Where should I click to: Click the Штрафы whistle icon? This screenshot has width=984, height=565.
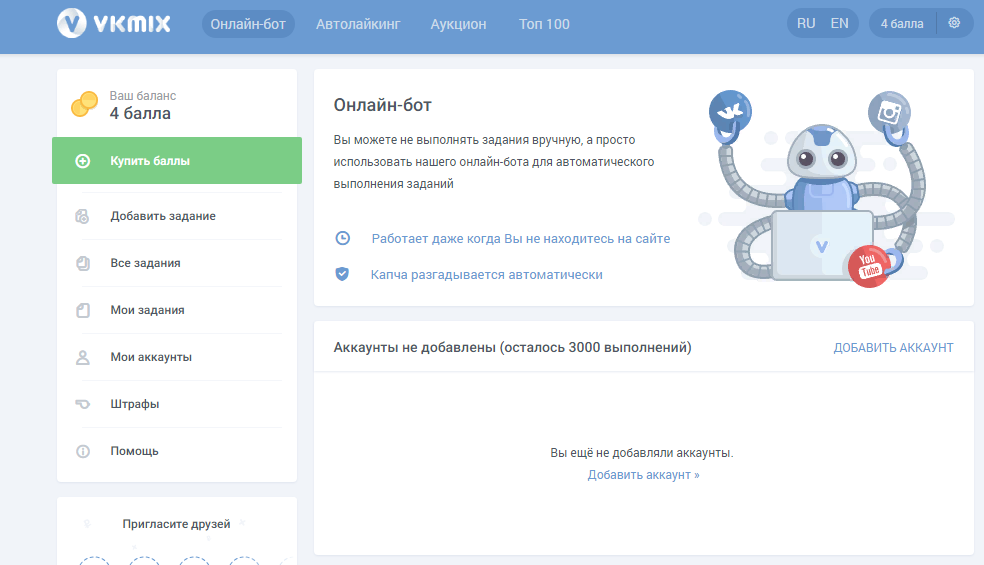(83, 404)
